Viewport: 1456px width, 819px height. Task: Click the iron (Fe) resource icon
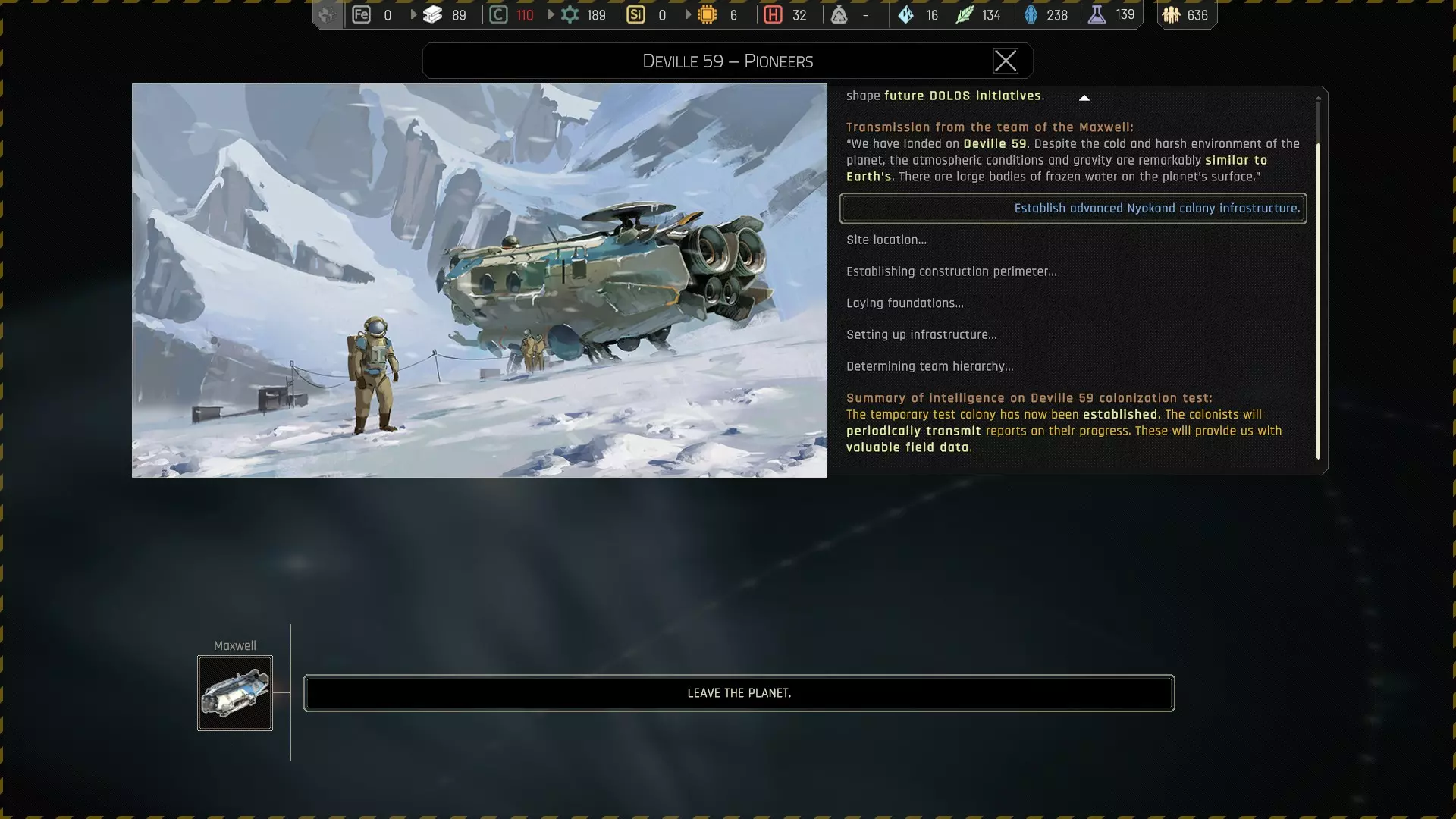coord(361,14)
